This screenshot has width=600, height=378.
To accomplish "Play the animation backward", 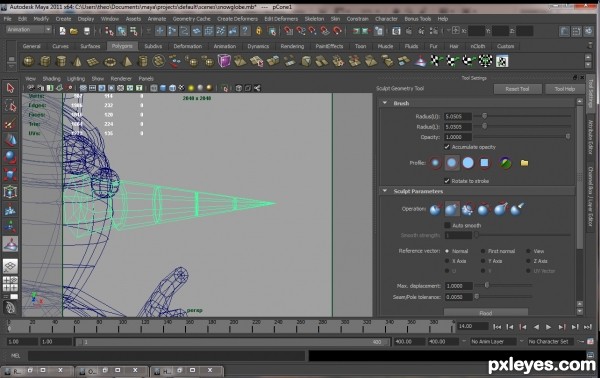I will pyautogui.click(x=536, y=327).
